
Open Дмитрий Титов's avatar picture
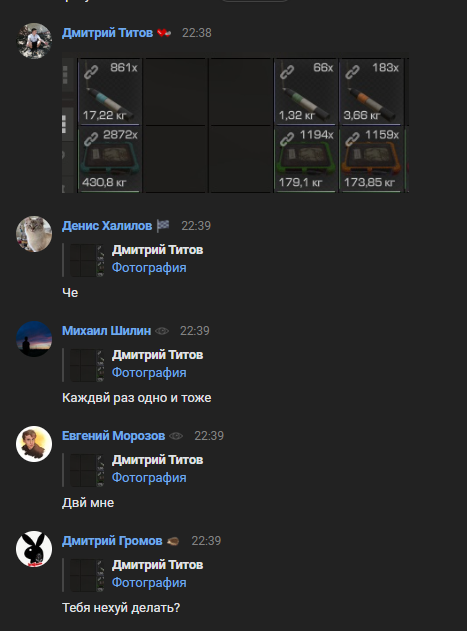(34, 41)
